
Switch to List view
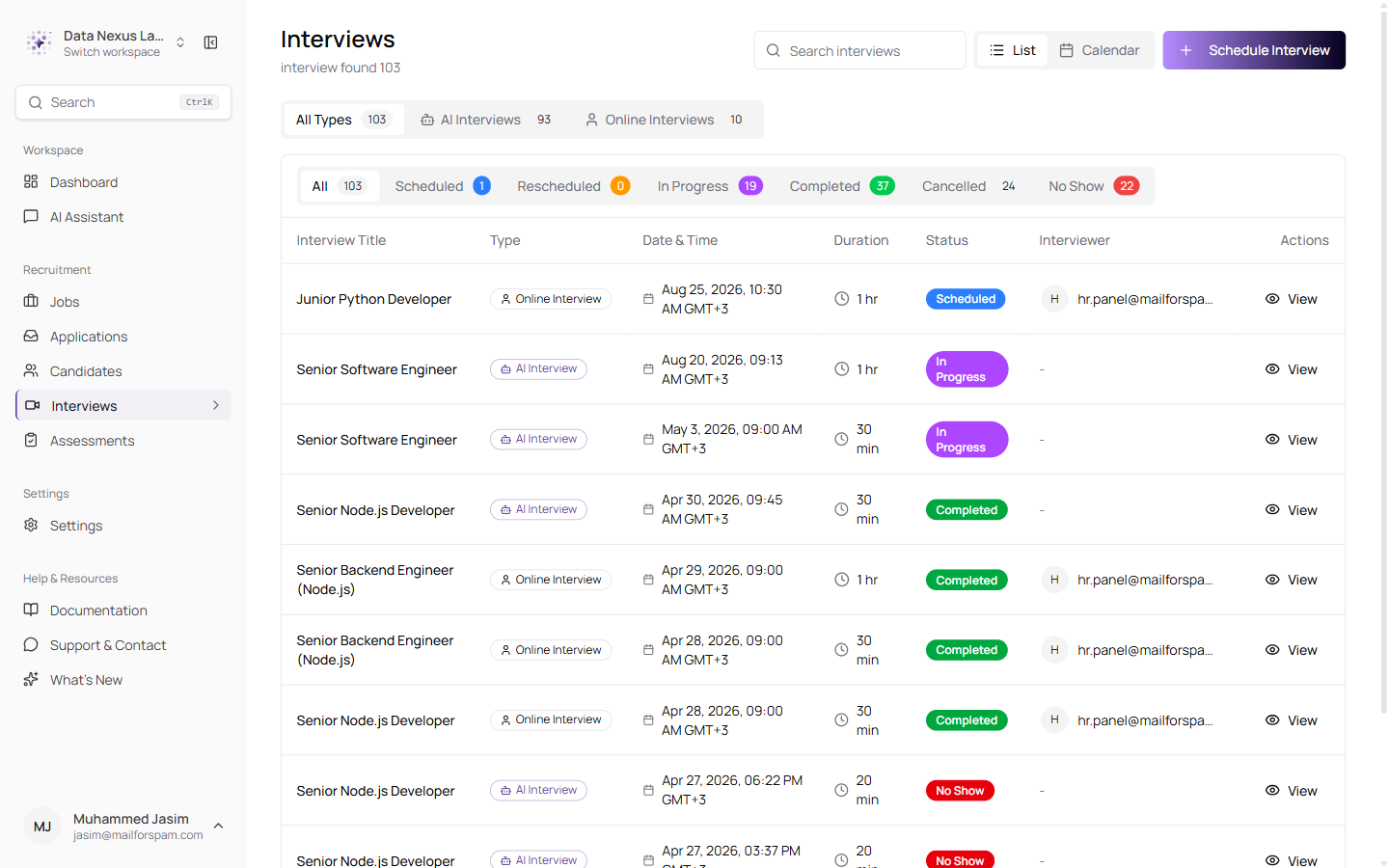click(1013, 50)
